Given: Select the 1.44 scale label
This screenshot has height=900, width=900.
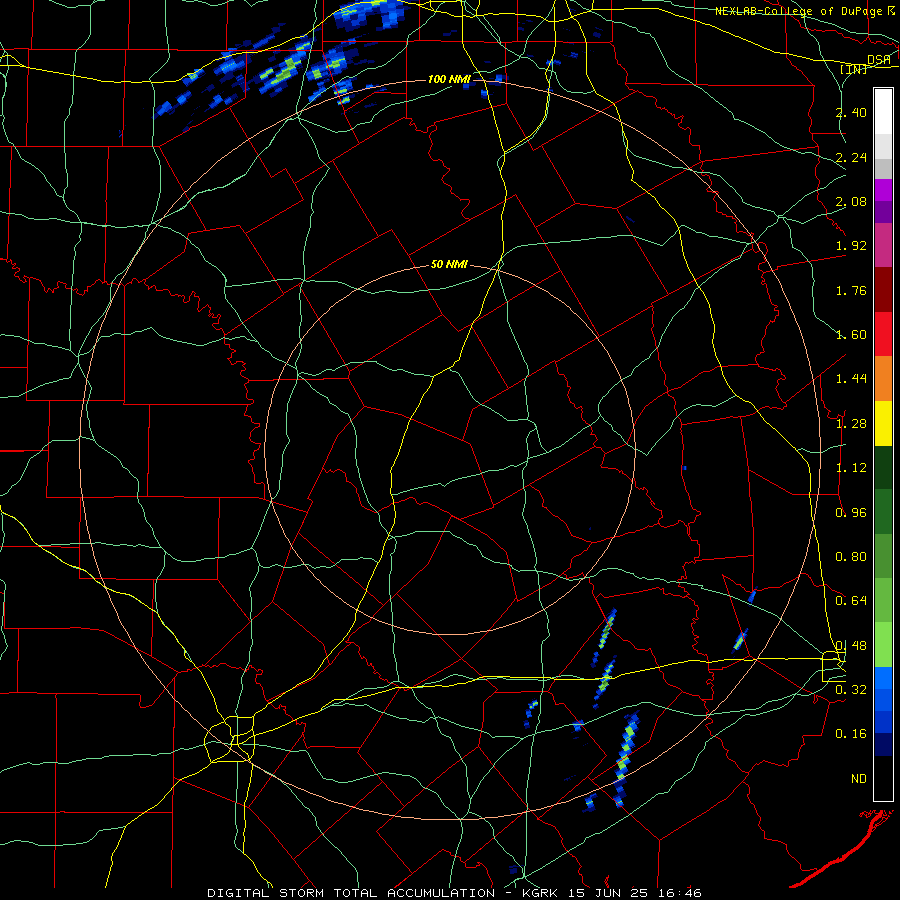Looking at the screenshot, I should pyautogui.click(x=851, y=379).
